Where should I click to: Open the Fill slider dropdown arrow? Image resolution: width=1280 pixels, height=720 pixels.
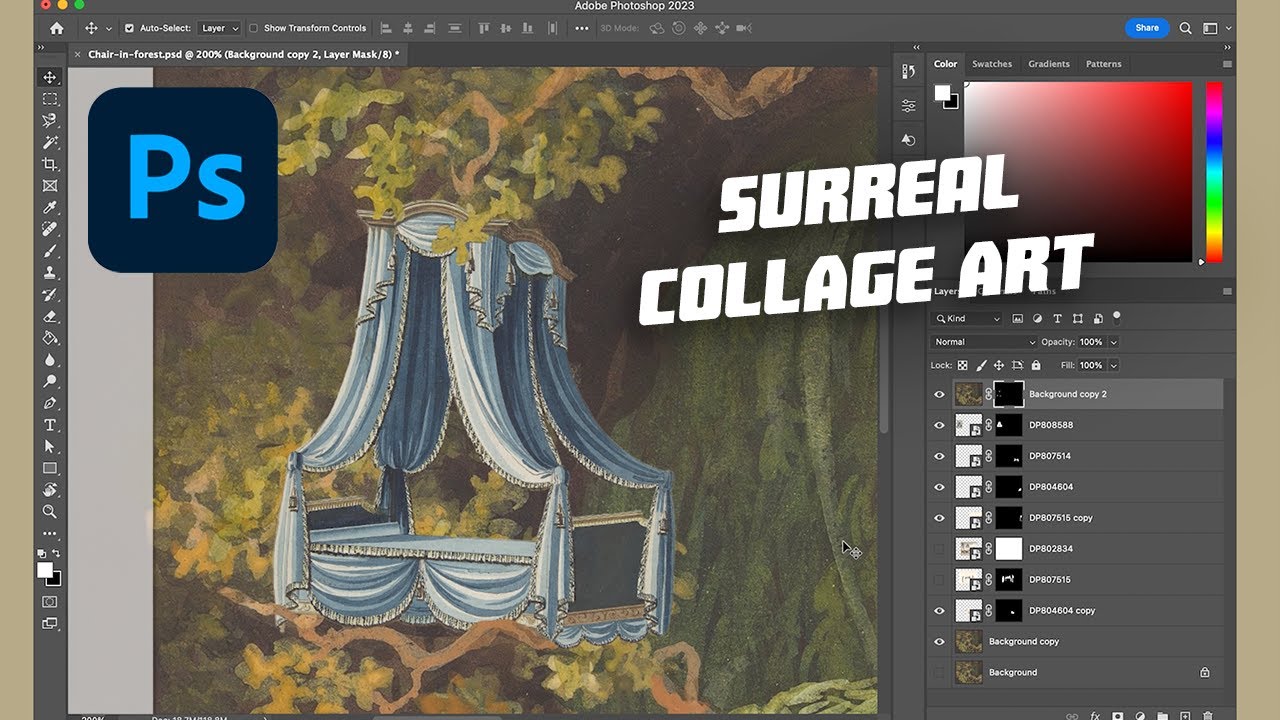[x=1113, y=366]
